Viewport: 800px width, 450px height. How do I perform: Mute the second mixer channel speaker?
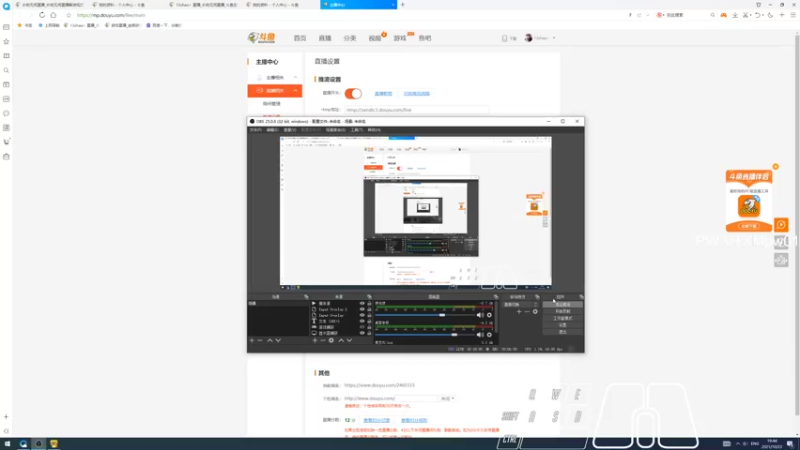tap(480, 335)
